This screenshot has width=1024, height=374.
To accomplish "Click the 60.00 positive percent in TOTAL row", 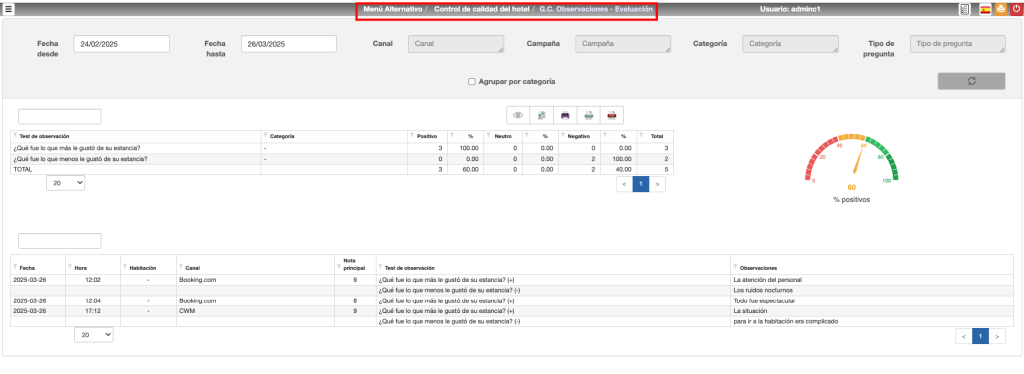I will point(470,169).
